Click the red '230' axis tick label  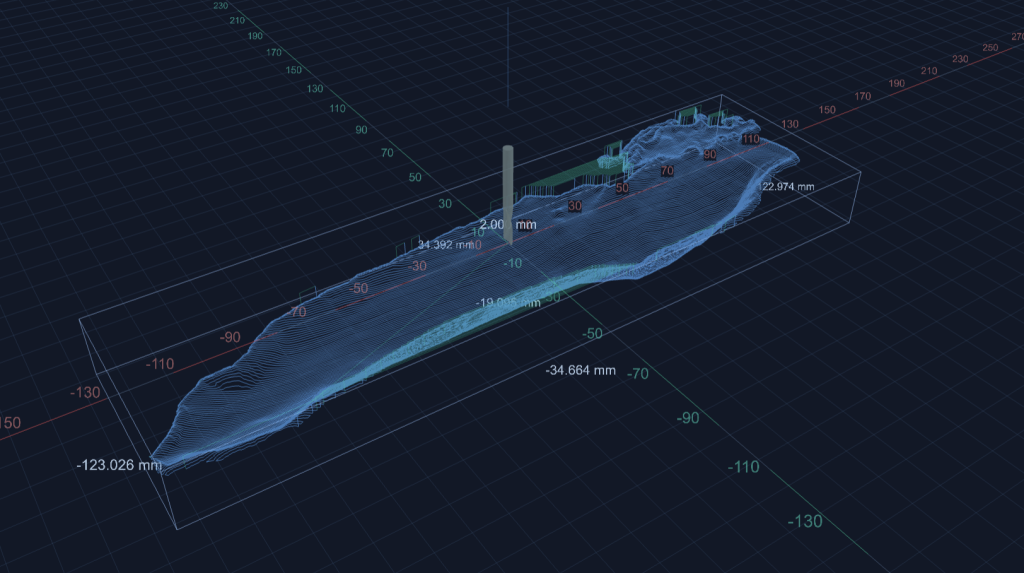tap(960, 59)
